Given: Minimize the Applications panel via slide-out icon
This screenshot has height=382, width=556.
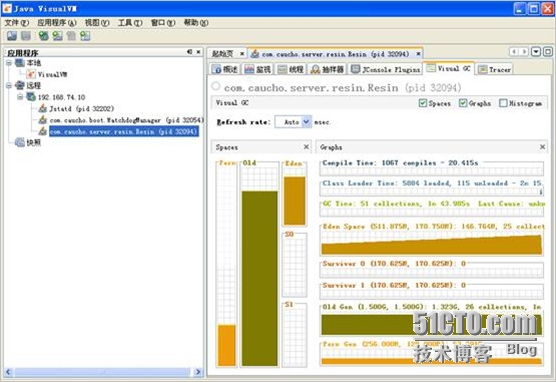Looking at the screenshot, I should pos(190,52).
